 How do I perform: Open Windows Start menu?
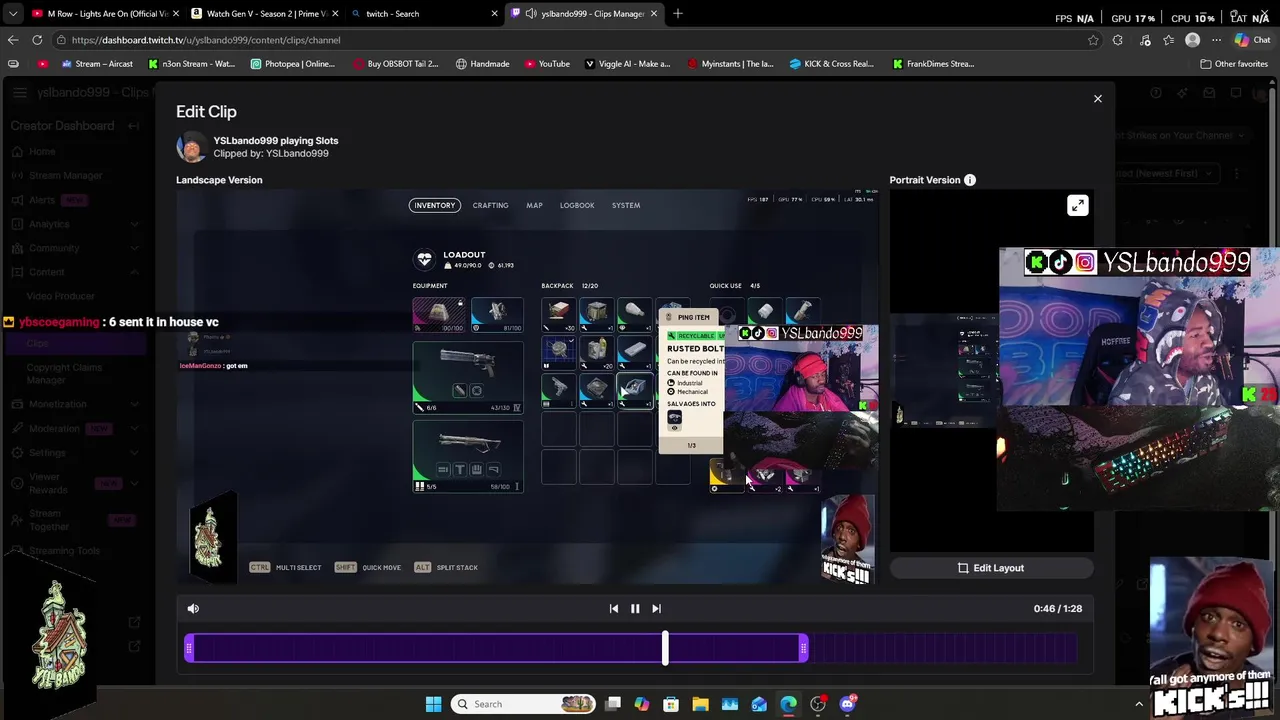point(433,704)
